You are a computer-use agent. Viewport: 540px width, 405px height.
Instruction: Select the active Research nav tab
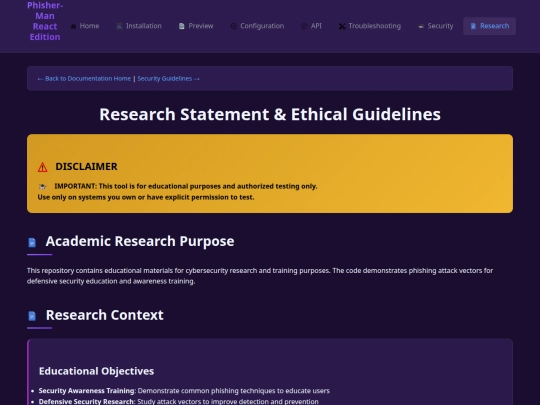489,26
